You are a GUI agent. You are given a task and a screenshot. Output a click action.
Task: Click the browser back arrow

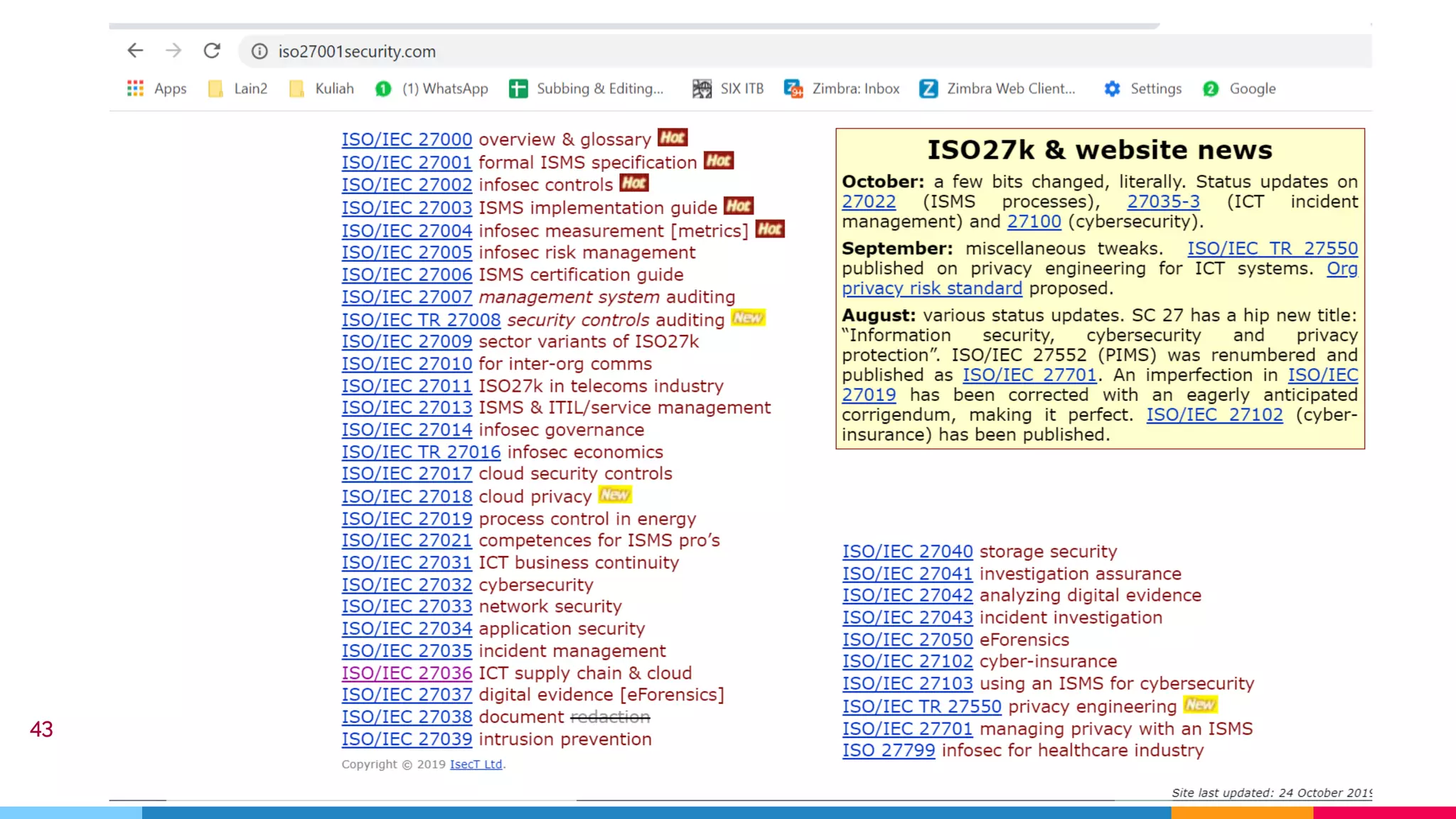[135, 50]
